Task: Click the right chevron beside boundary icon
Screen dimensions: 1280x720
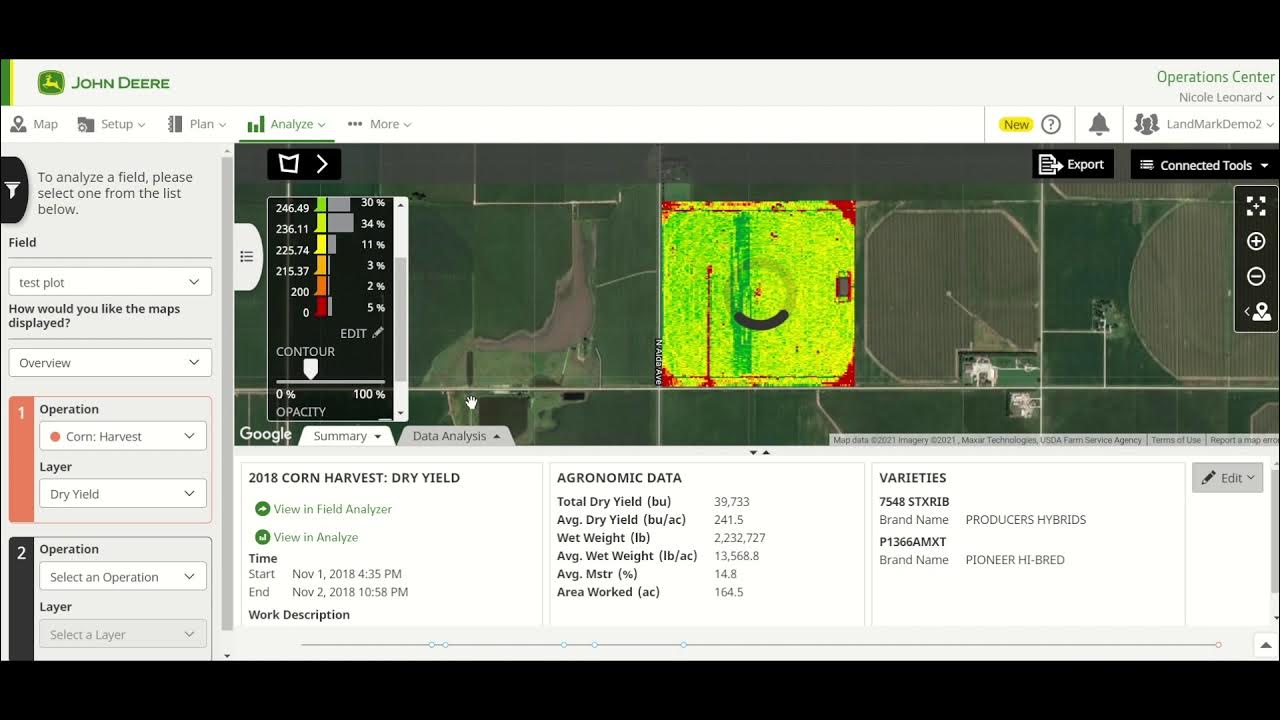Action: [322, 164]
